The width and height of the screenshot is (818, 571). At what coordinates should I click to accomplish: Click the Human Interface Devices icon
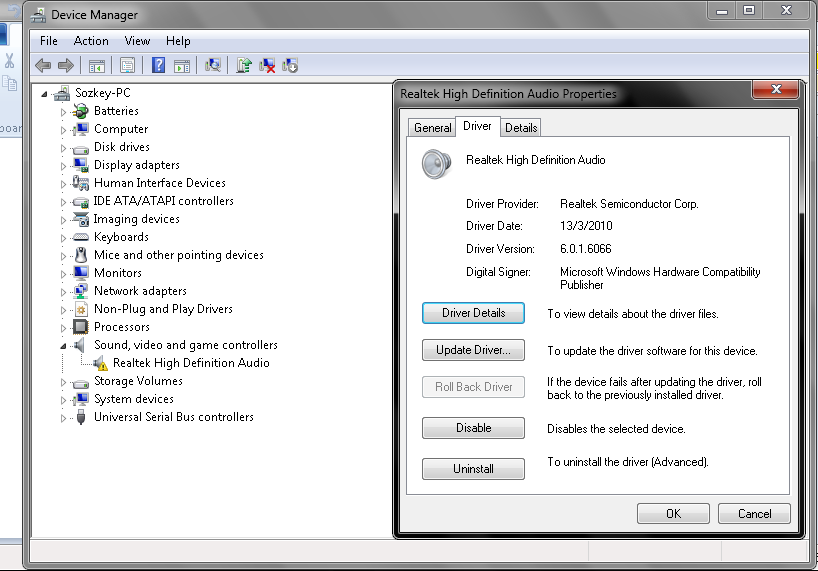(x=81, y=183)
